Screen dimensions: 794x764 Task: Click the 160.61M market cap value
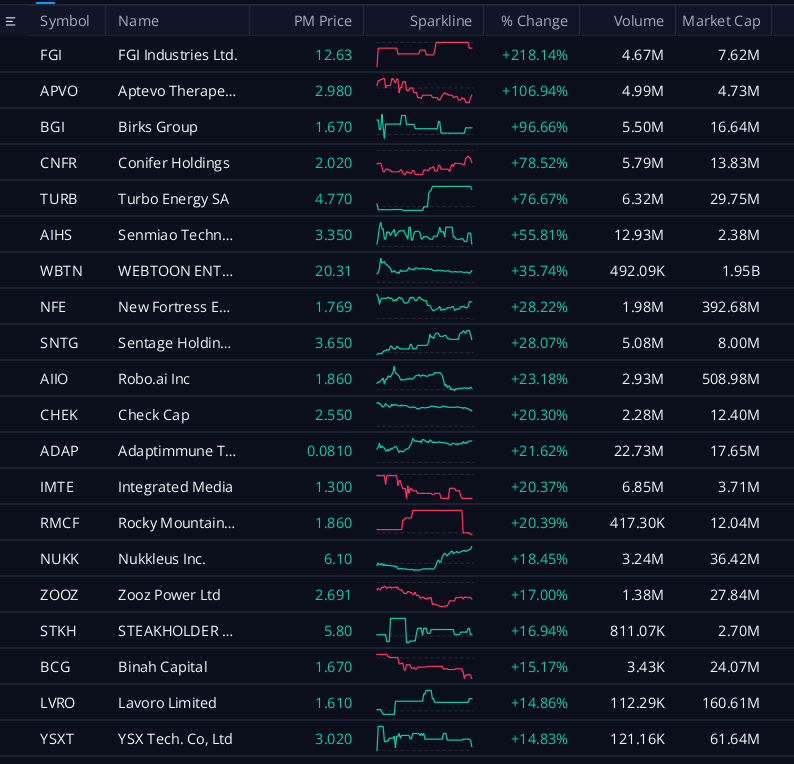coord(731,702)
